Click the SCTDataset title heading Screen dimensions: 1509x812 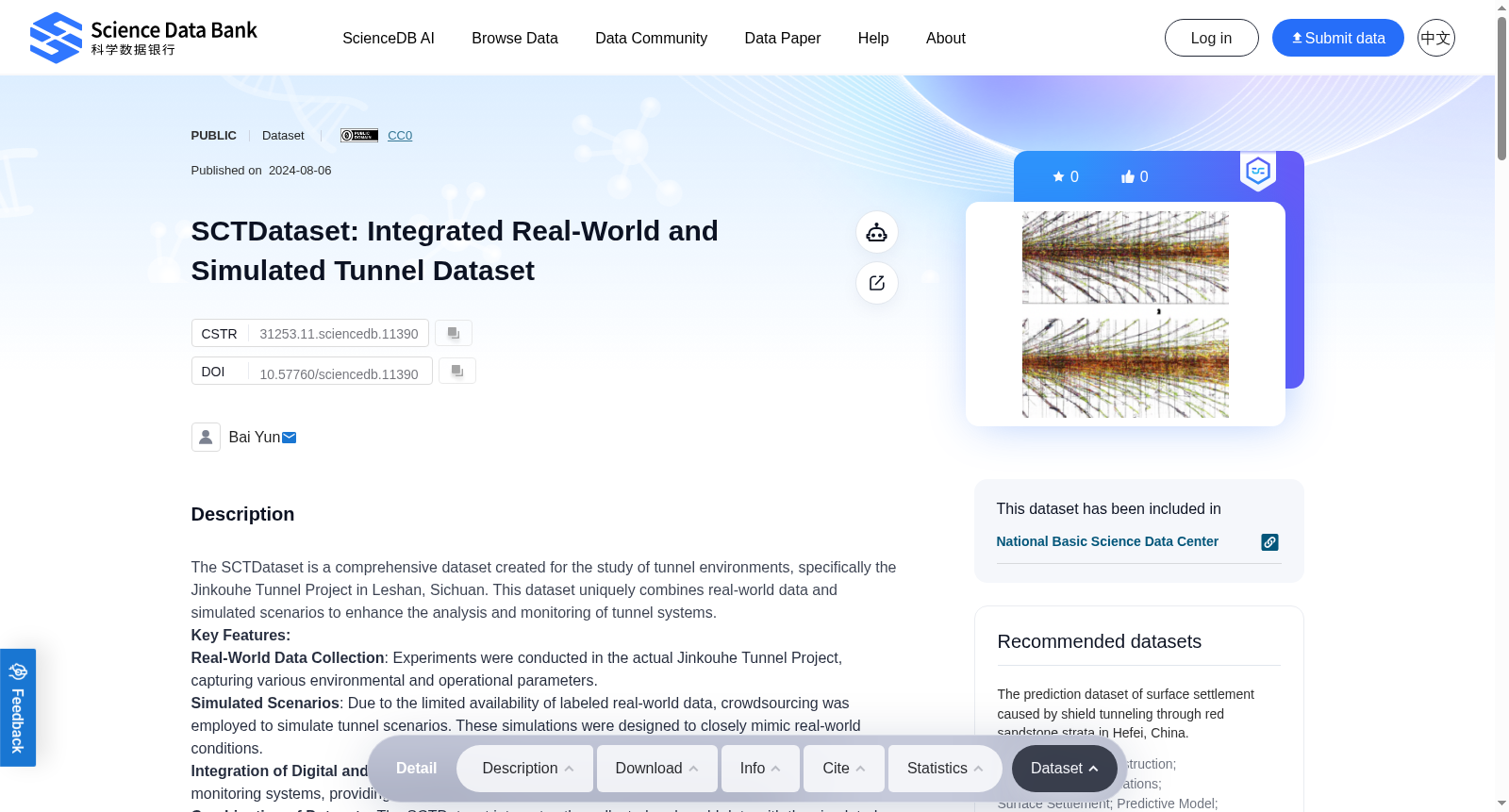[455, 251]
